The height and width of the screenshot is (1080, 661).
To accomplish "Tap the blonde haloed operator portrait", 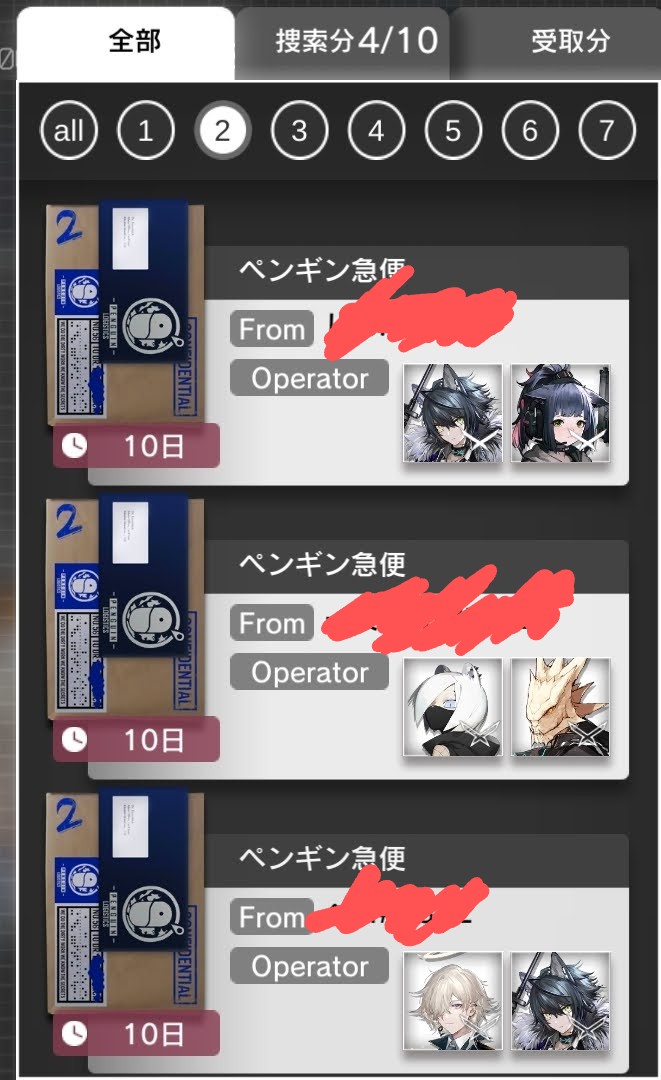I will coord(452,1001).
